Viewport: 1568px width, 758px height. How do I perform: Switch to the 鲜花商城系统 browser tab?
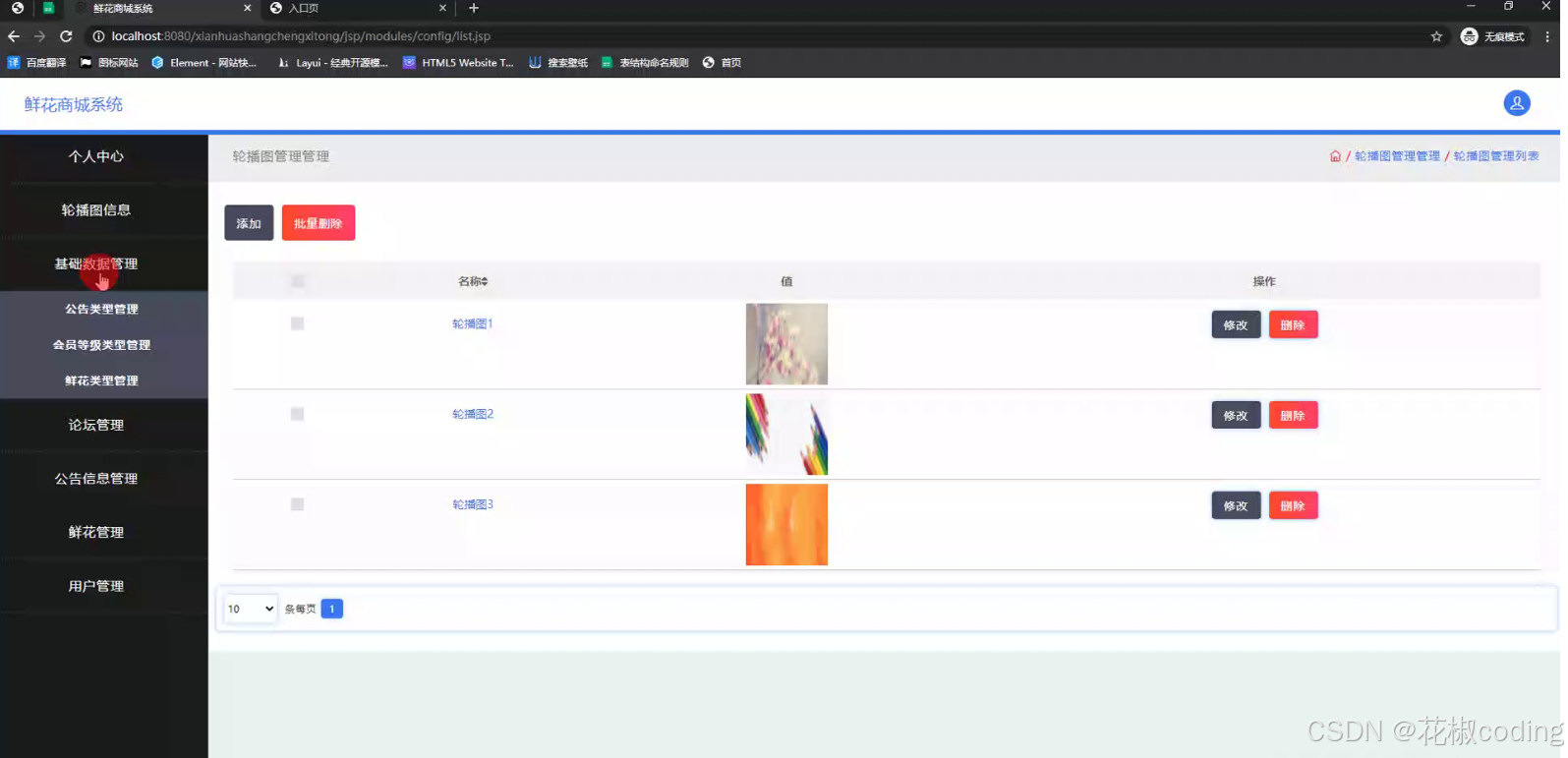pos(162,8)
